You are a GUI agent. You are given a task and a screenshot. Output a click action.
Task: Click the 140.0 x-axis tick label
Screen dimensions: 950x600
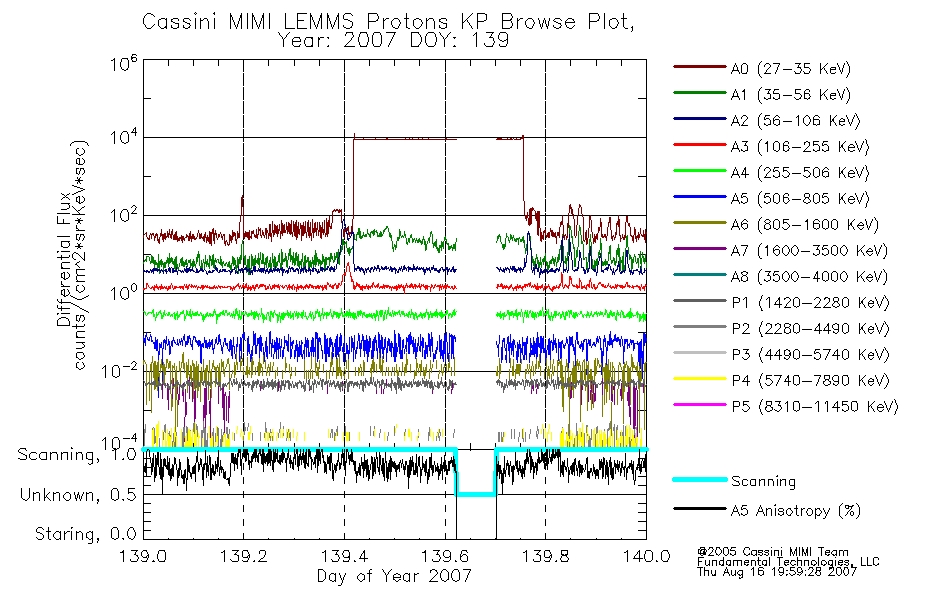pyautogui.click(x=646, y=556)
